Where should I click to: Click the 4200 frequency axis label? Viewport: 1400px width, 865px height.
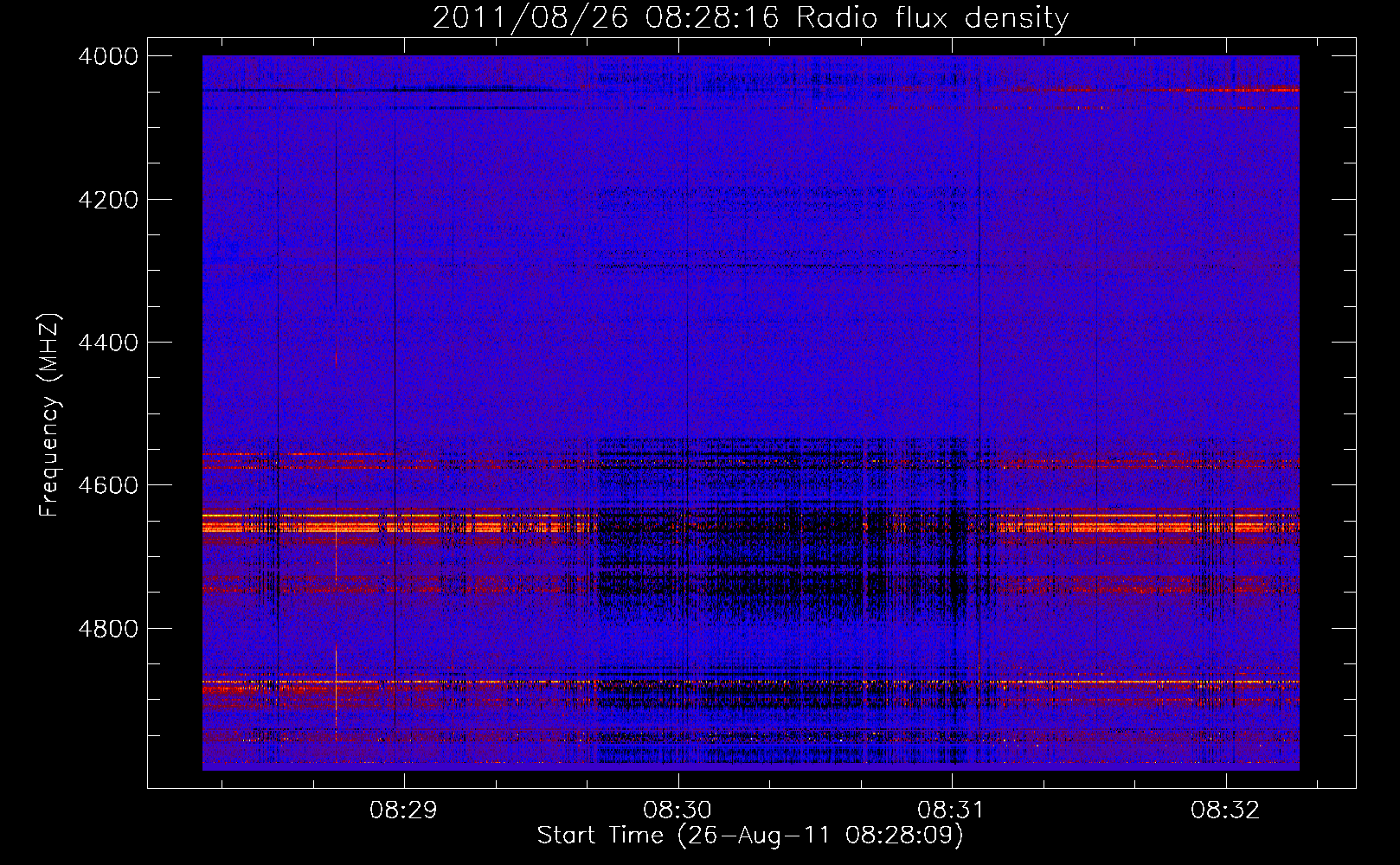(108, 200)
